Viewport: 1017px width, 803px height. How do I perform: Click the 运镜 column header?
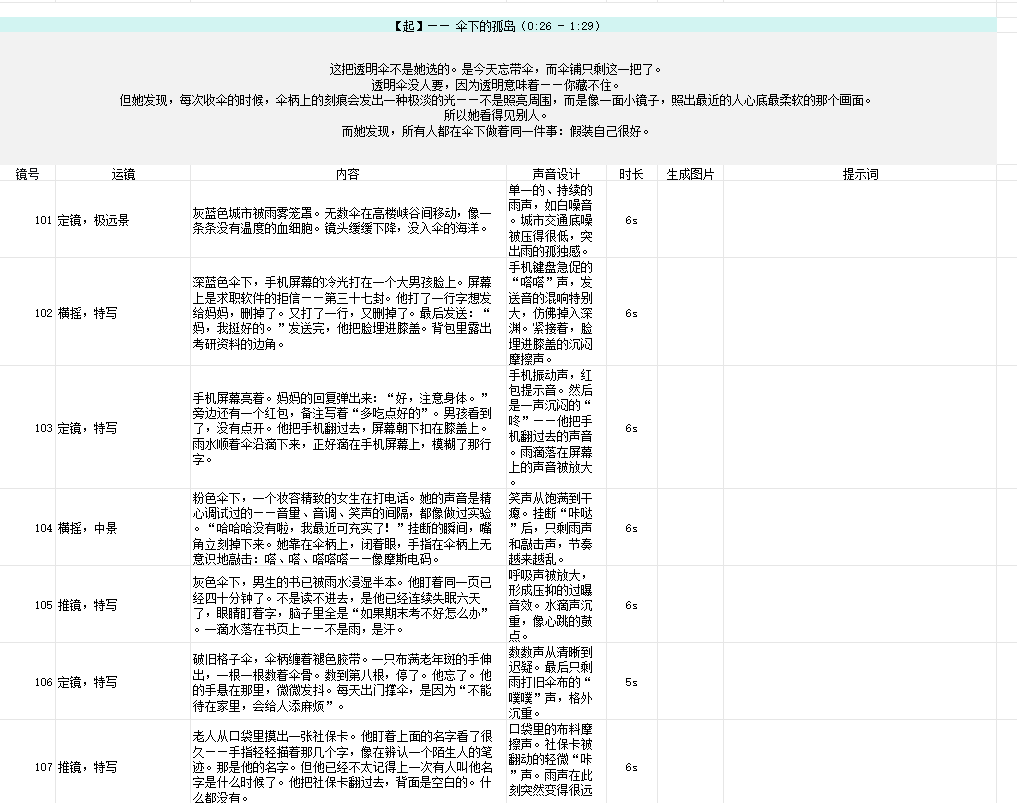[x=123, y=173]
